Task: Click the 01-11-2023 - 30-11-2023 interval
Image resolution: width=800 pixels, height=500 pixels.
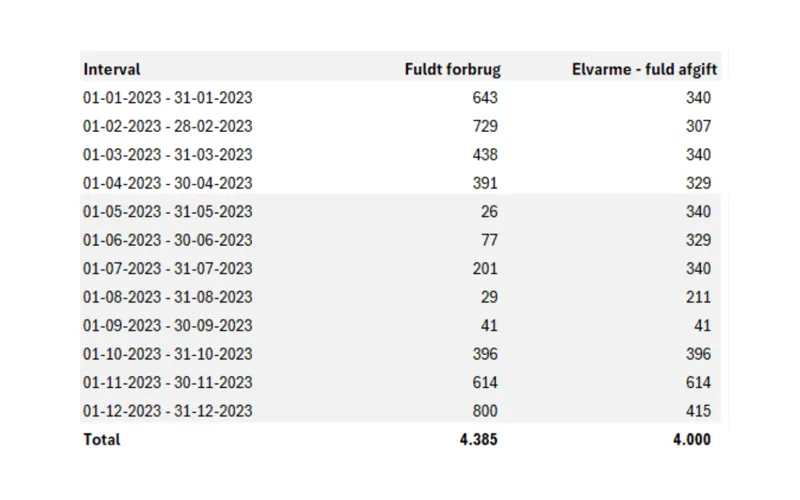Action: (168, 383)
